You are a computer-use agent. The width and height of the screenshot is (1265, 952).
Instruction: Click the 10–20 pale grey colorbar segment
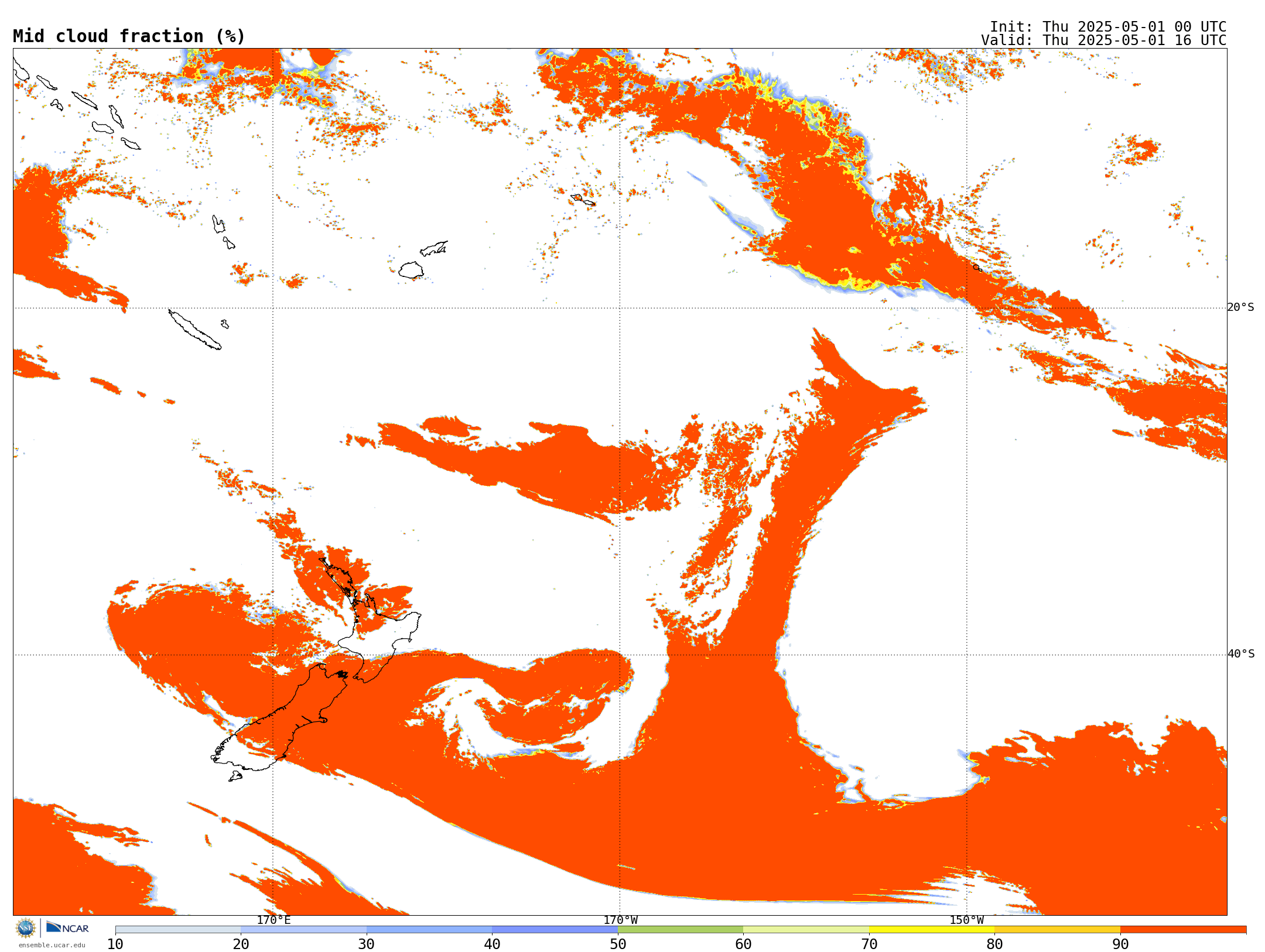[178, 930]
